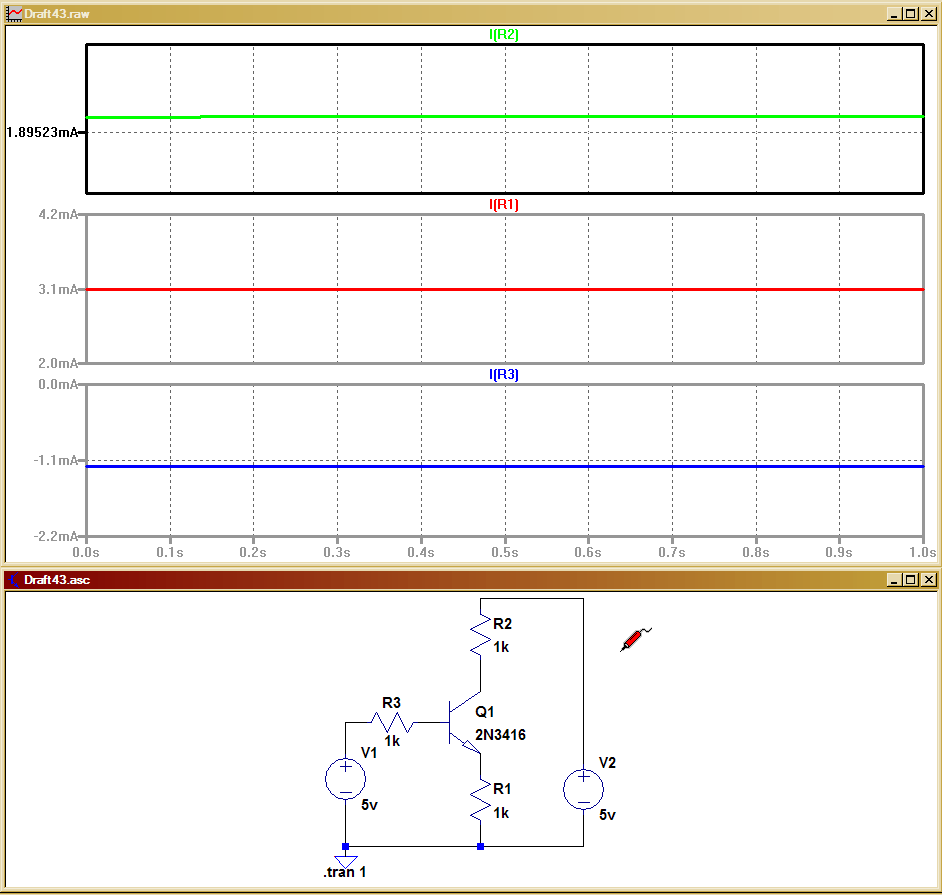Click the I(R2) green trace label

(x=503, y=34)
